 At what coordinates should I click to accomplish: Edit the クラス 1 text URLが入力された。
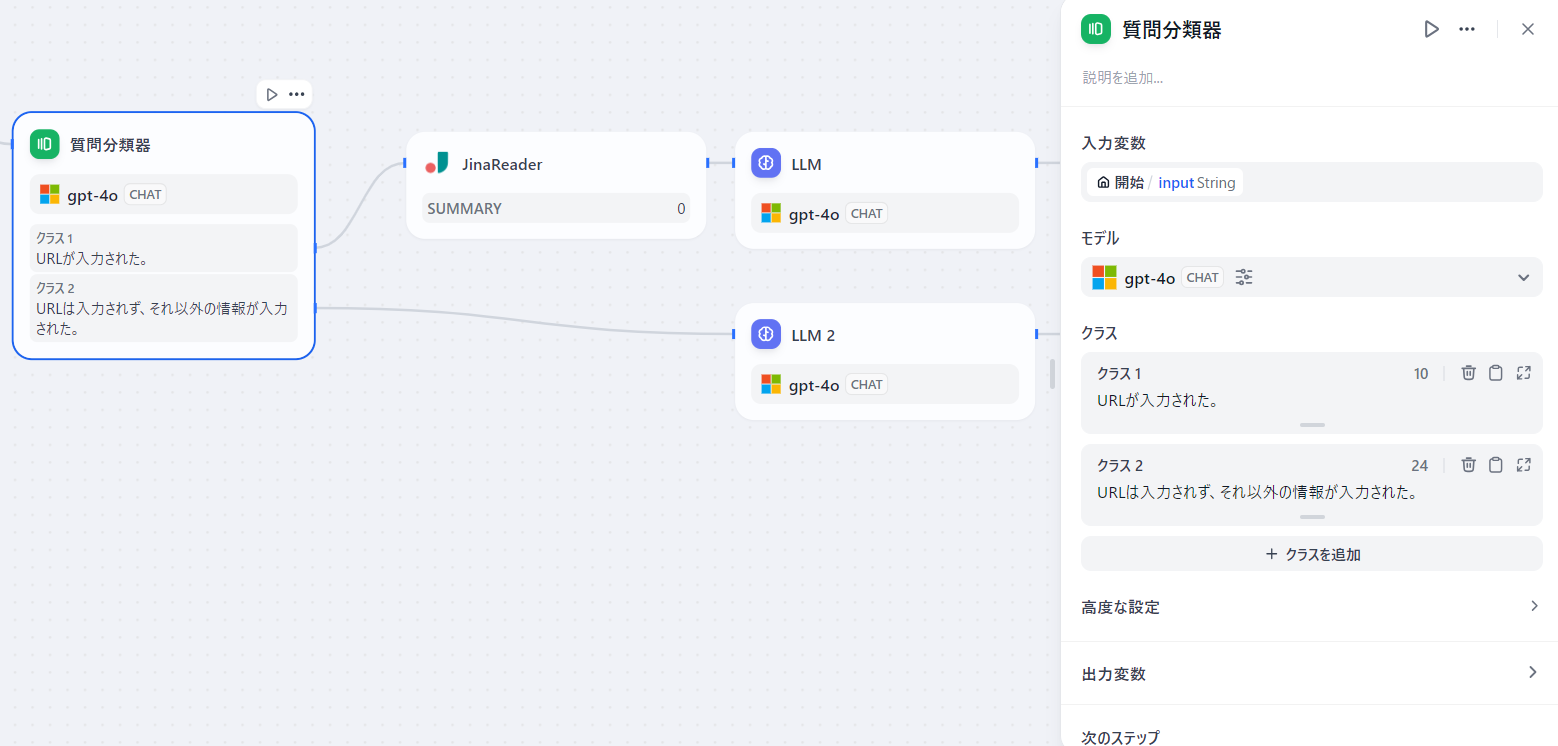1156,400
